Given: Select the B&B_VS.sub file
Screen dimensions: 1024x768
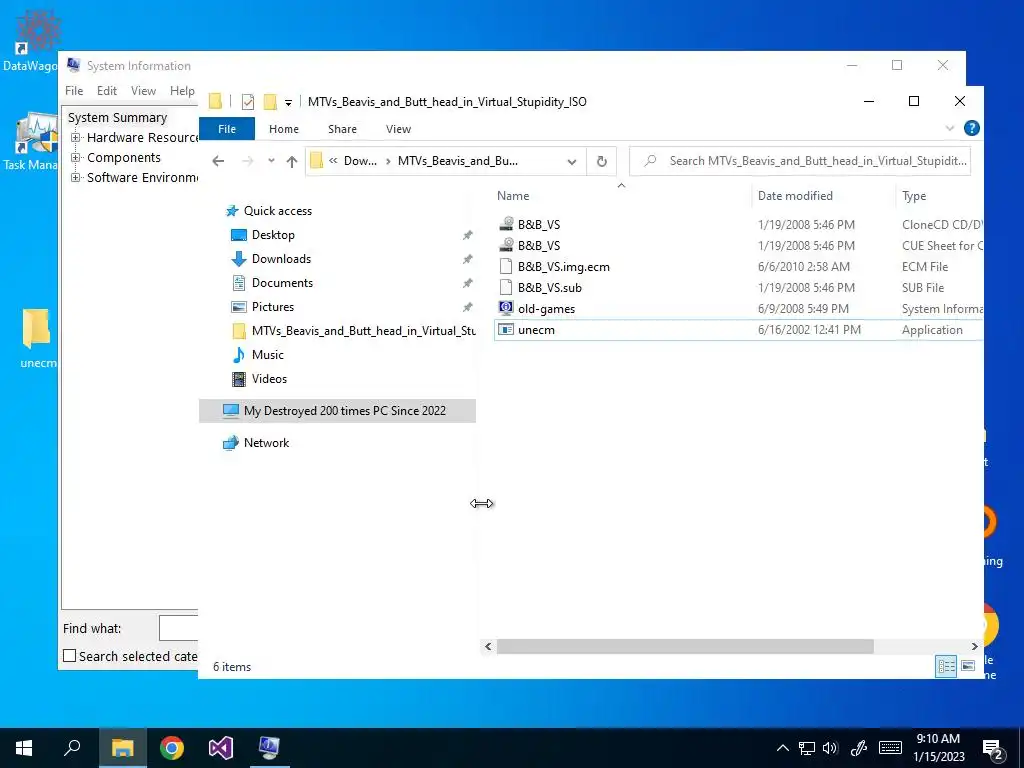Looking at the screenshot, I should (x=549, y=287).
